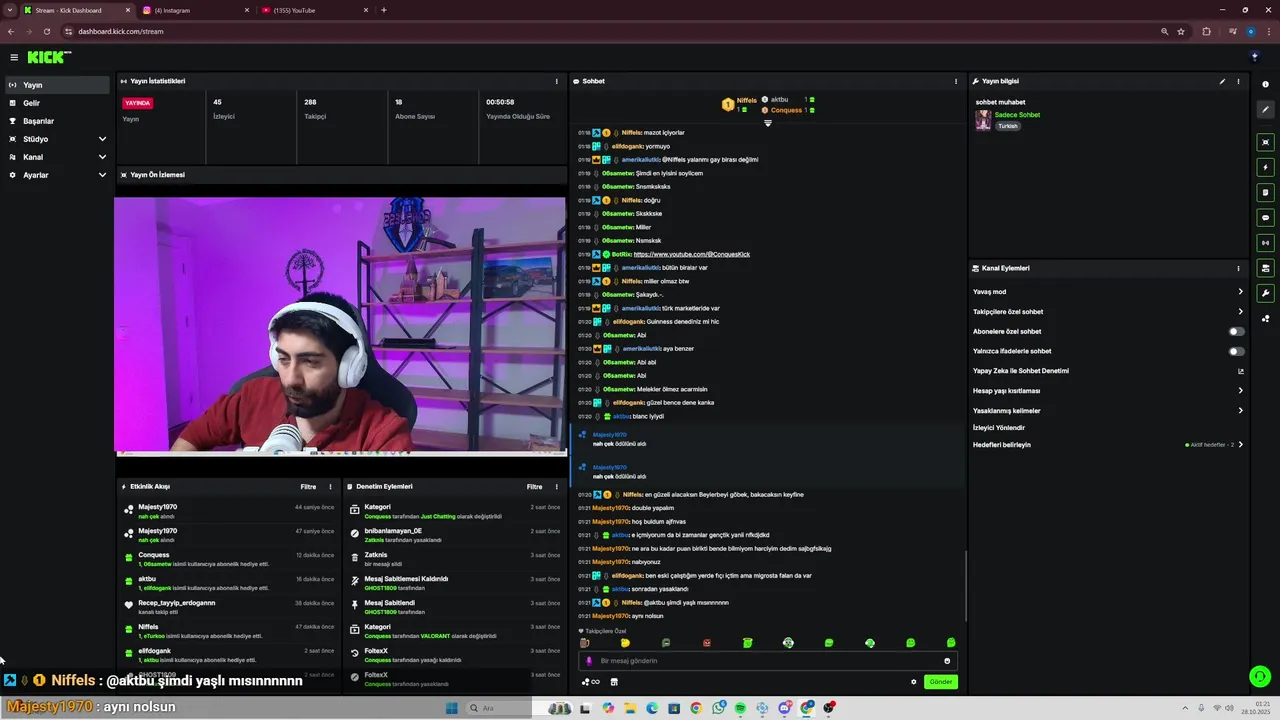Toggle Yalnızca ifadelerle sohbet switch

(1237, 351)
